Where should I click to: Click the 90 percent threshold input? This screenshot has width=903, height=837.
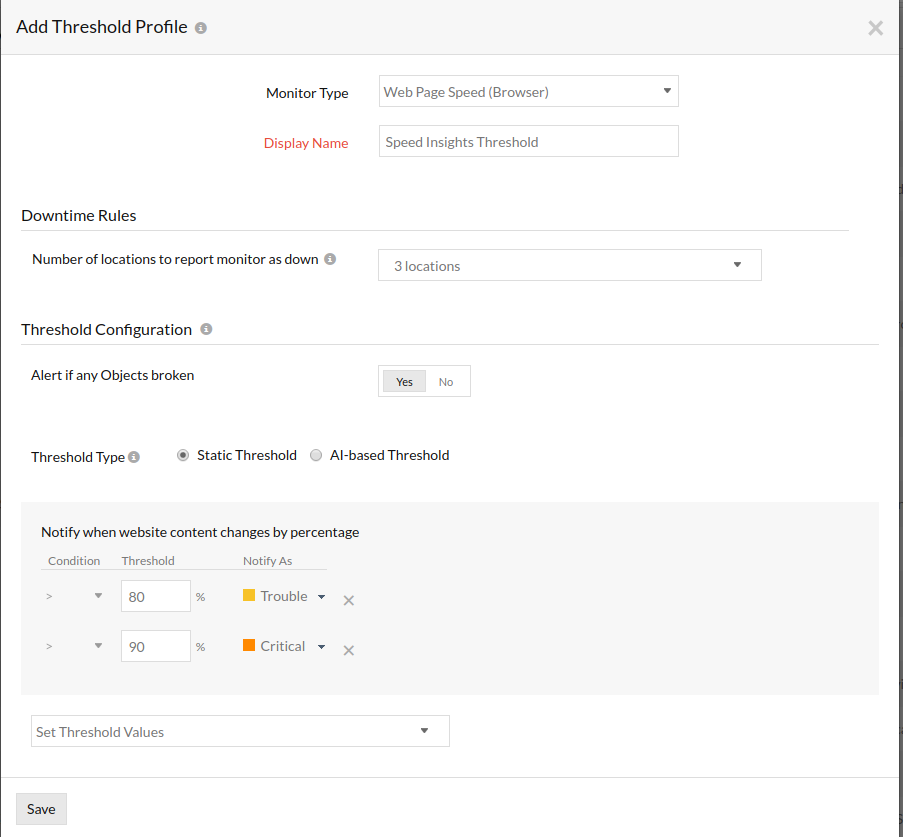(x=155, y=646)
